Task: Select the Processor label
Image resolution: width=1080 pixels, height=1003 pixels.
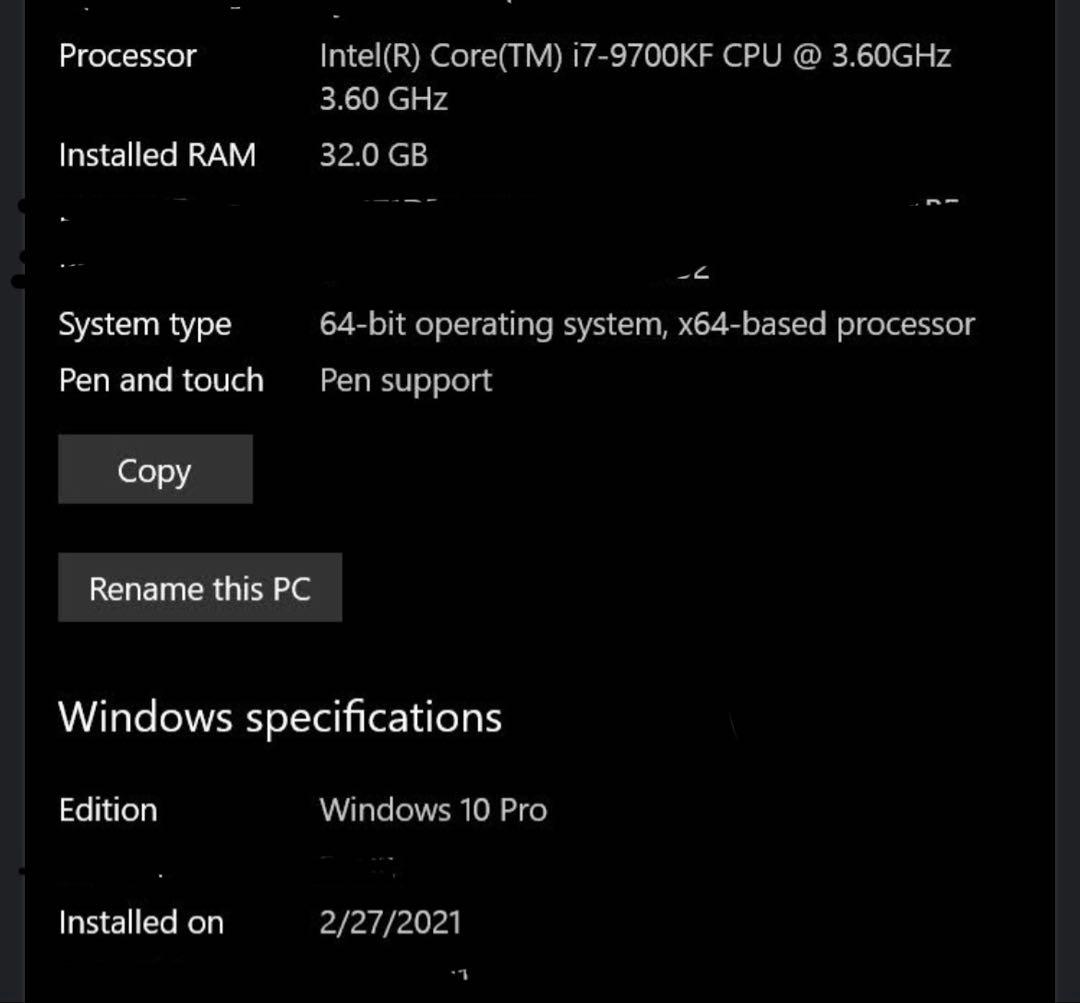Action: 128,56
